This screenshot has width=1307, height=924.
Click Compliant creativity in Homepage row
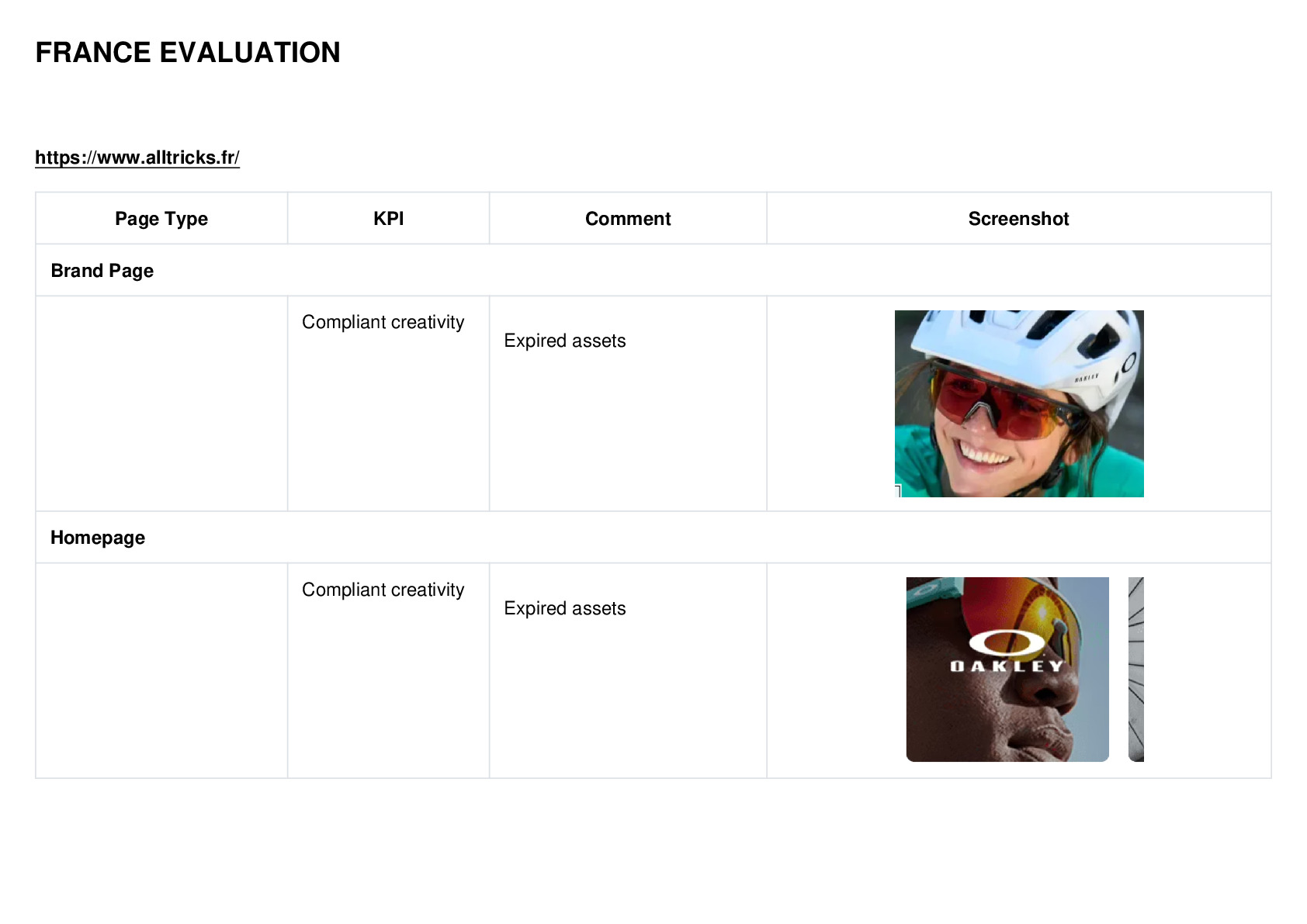click(383, 590)
